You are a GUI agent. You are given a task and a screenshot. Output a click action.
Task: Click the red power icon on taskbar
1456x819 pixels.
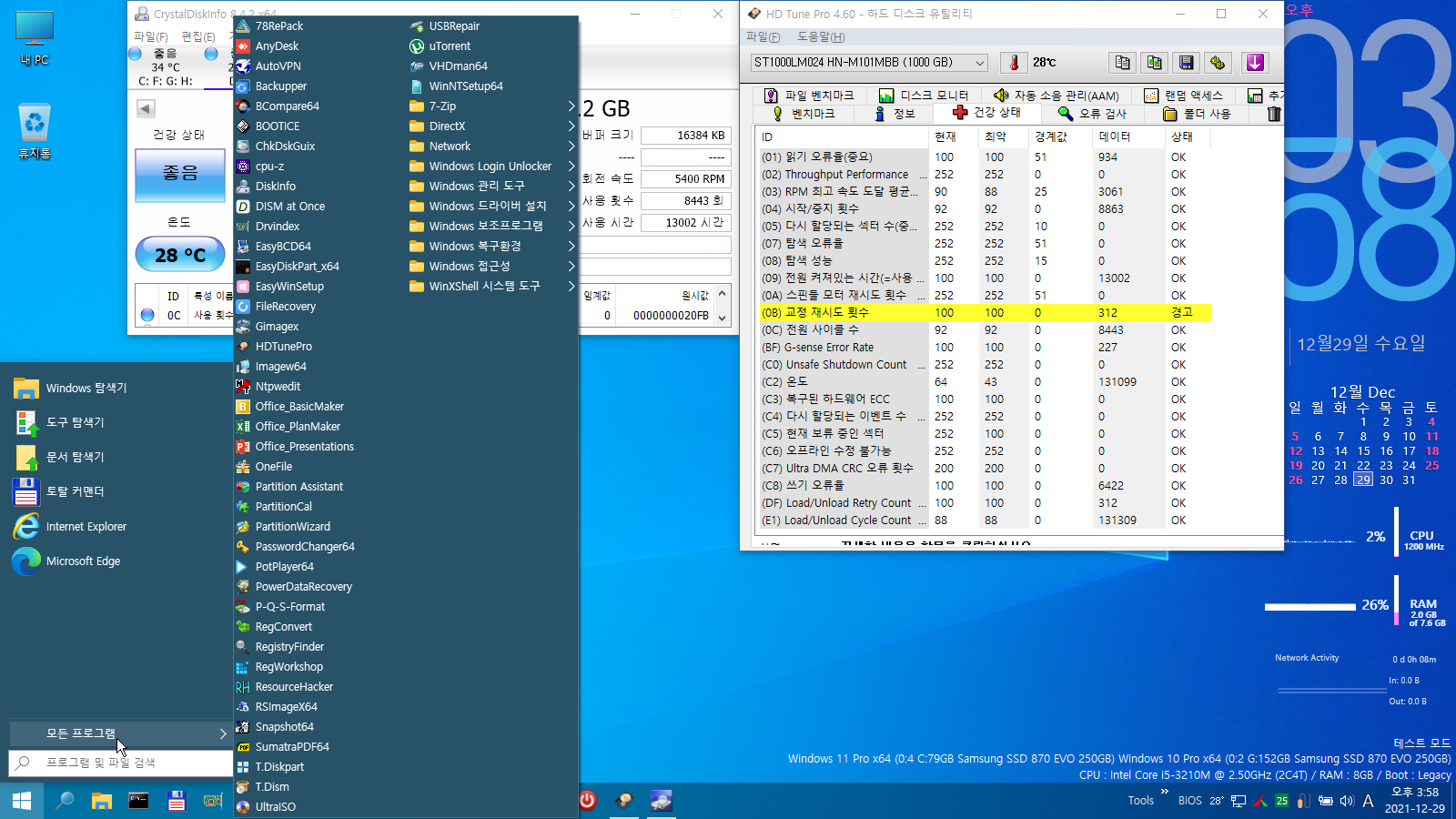tap(588, 801)
